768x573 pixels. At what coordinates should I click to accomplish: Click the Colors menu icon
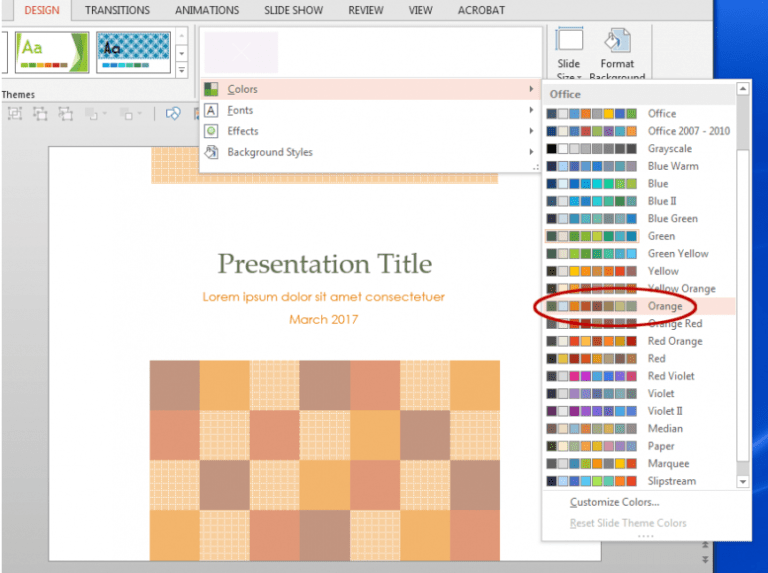pos(211,89)
